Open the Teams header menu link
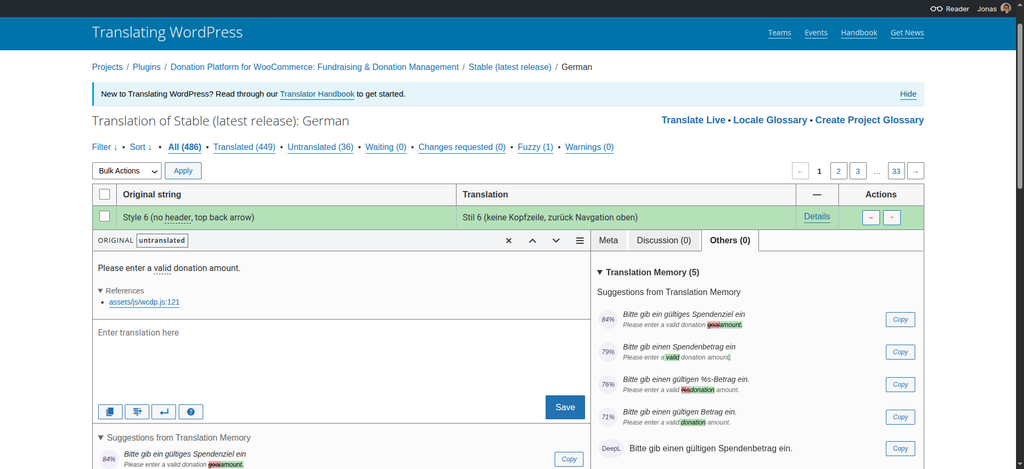 click(x=780, y=33)
